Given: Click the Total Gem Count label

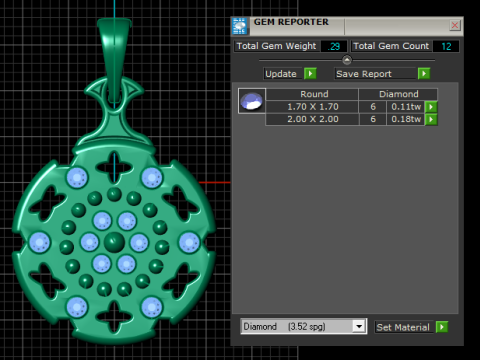Looking at the screenshot, I should pos(391,46).
